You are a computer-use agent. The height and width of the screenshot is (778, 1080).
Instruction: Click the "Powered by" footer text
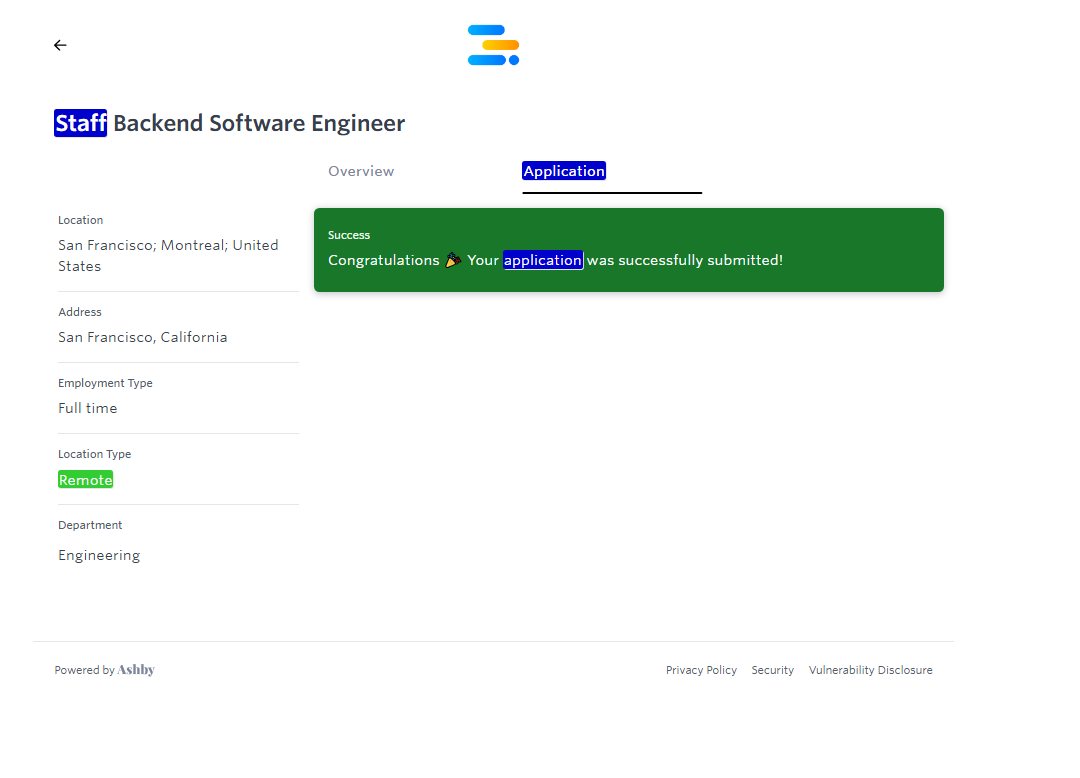84,670
